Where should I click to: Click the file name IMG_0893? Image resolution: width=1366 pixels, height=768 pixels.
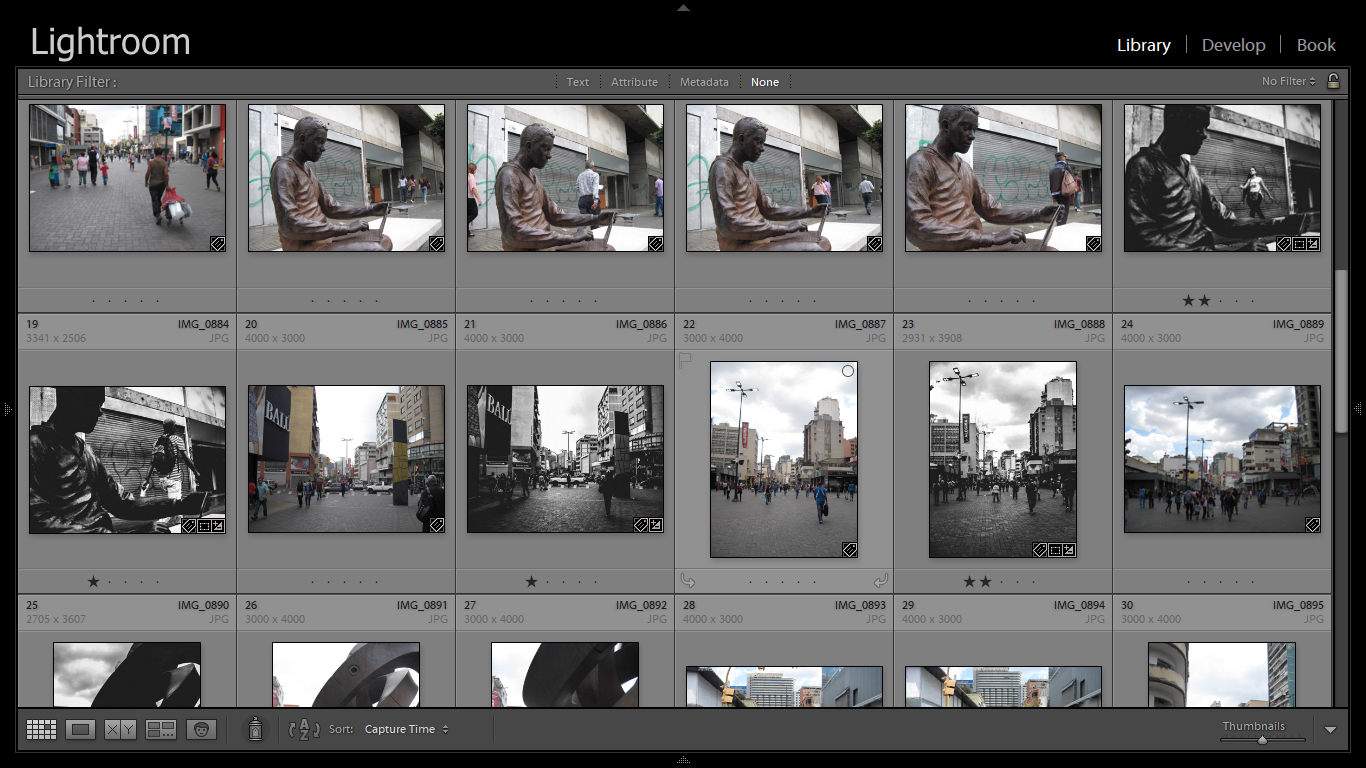860,605
